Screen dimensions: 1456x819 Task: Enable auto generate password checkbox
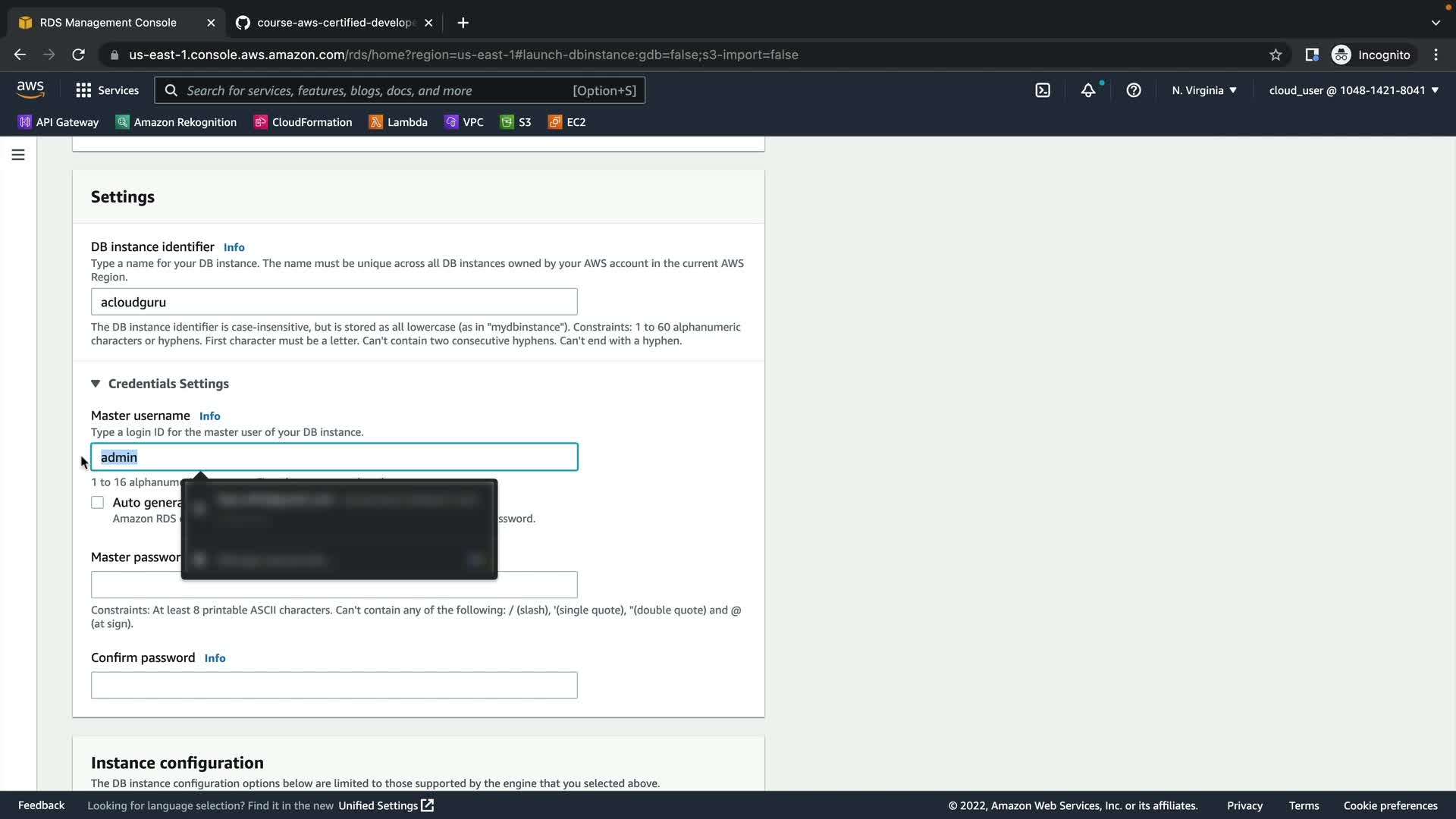point(98,503)
